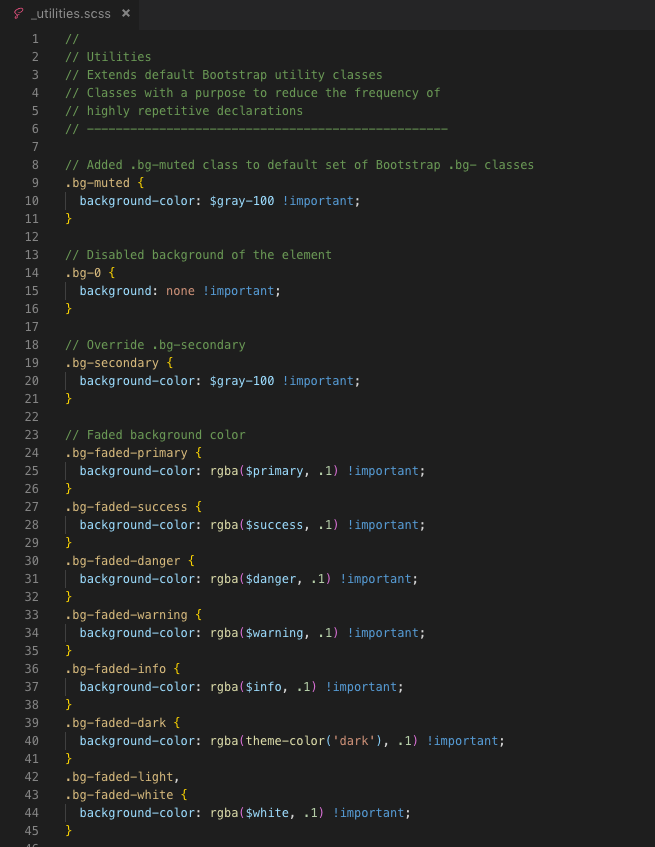This screenshot has width=655, height=847.
Task: Click line number 10 in the gutter
Action: coord(32,201)
